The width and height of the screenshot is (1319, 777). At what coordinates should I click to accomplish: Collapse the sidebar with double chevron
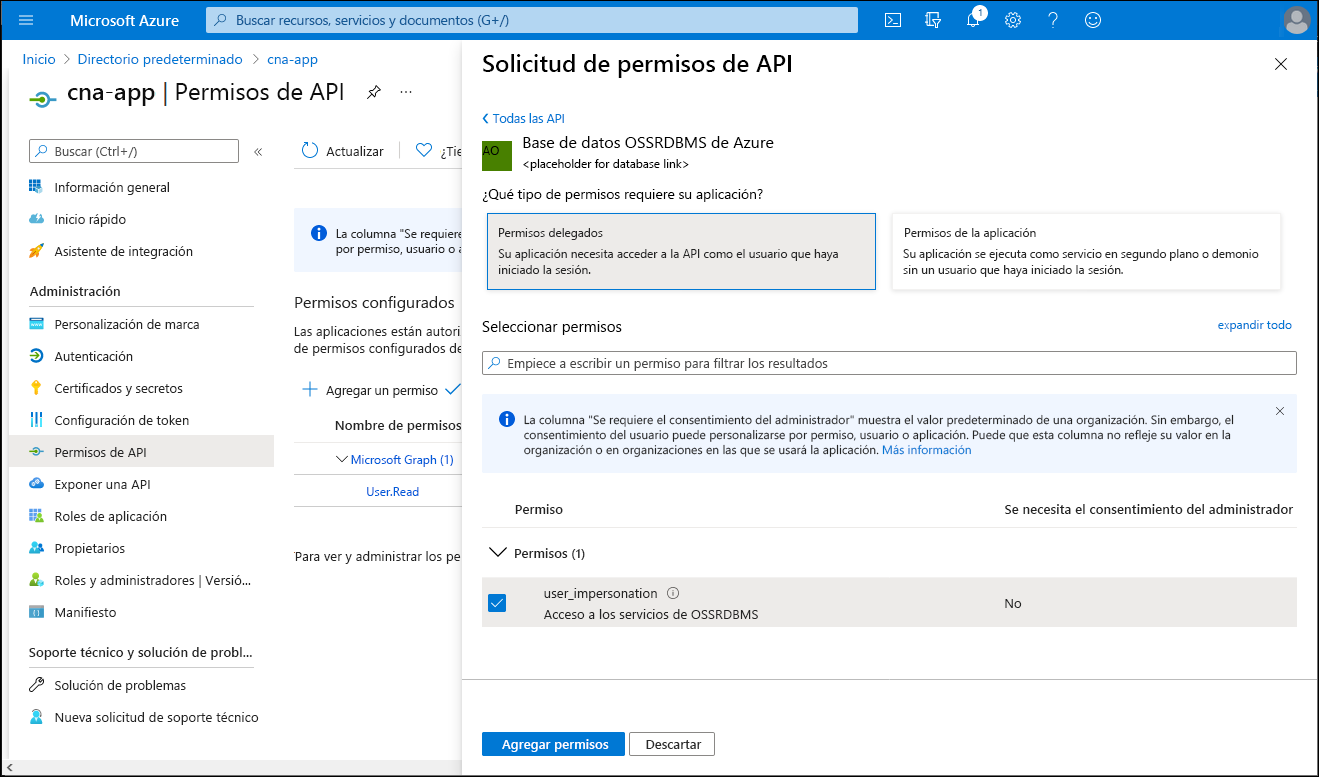258,152
